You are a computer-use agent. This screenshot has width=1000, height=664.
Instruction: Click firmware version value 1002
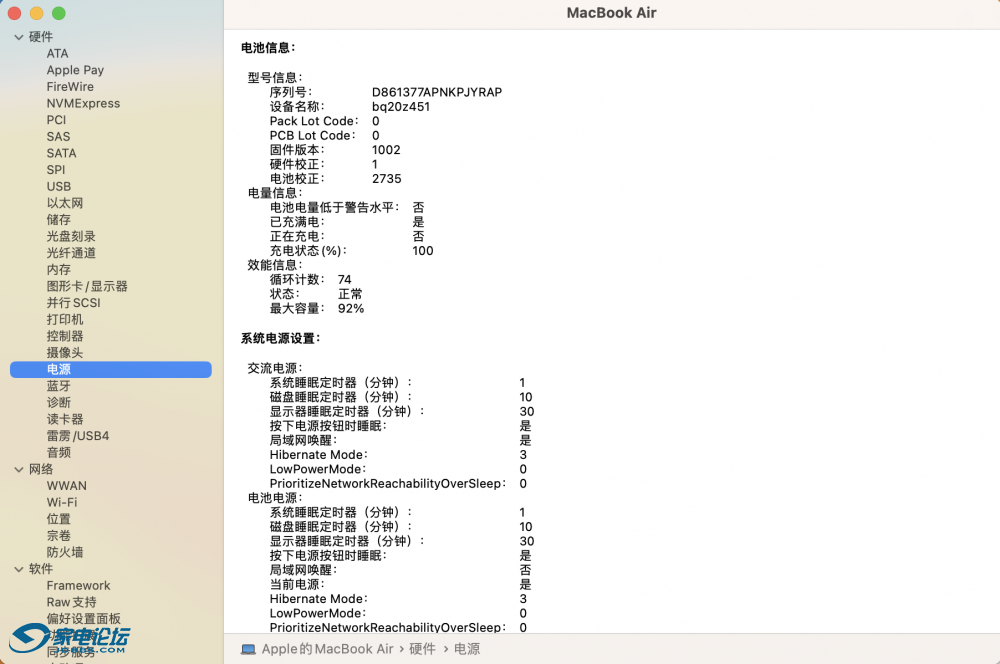click(x=386, y=150)
